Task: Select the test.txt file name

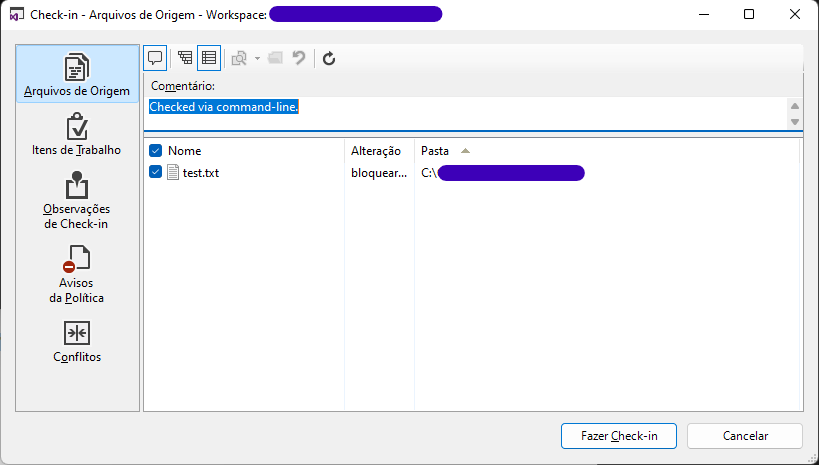Action: tap(201, 172)
